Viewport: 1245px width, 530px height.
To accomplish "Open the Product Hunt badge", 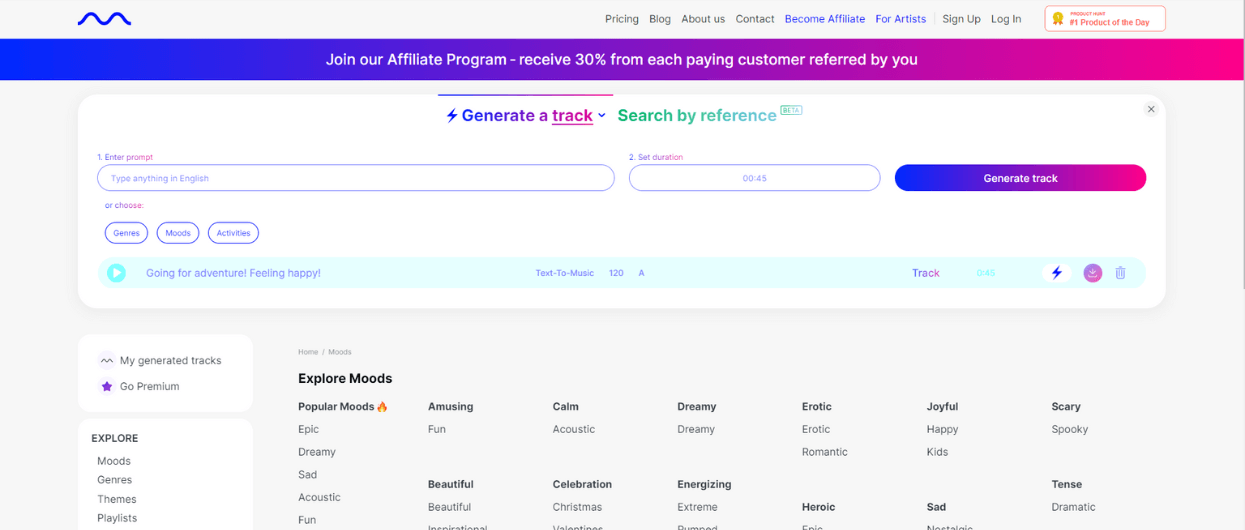I will tap(1105, 19).
